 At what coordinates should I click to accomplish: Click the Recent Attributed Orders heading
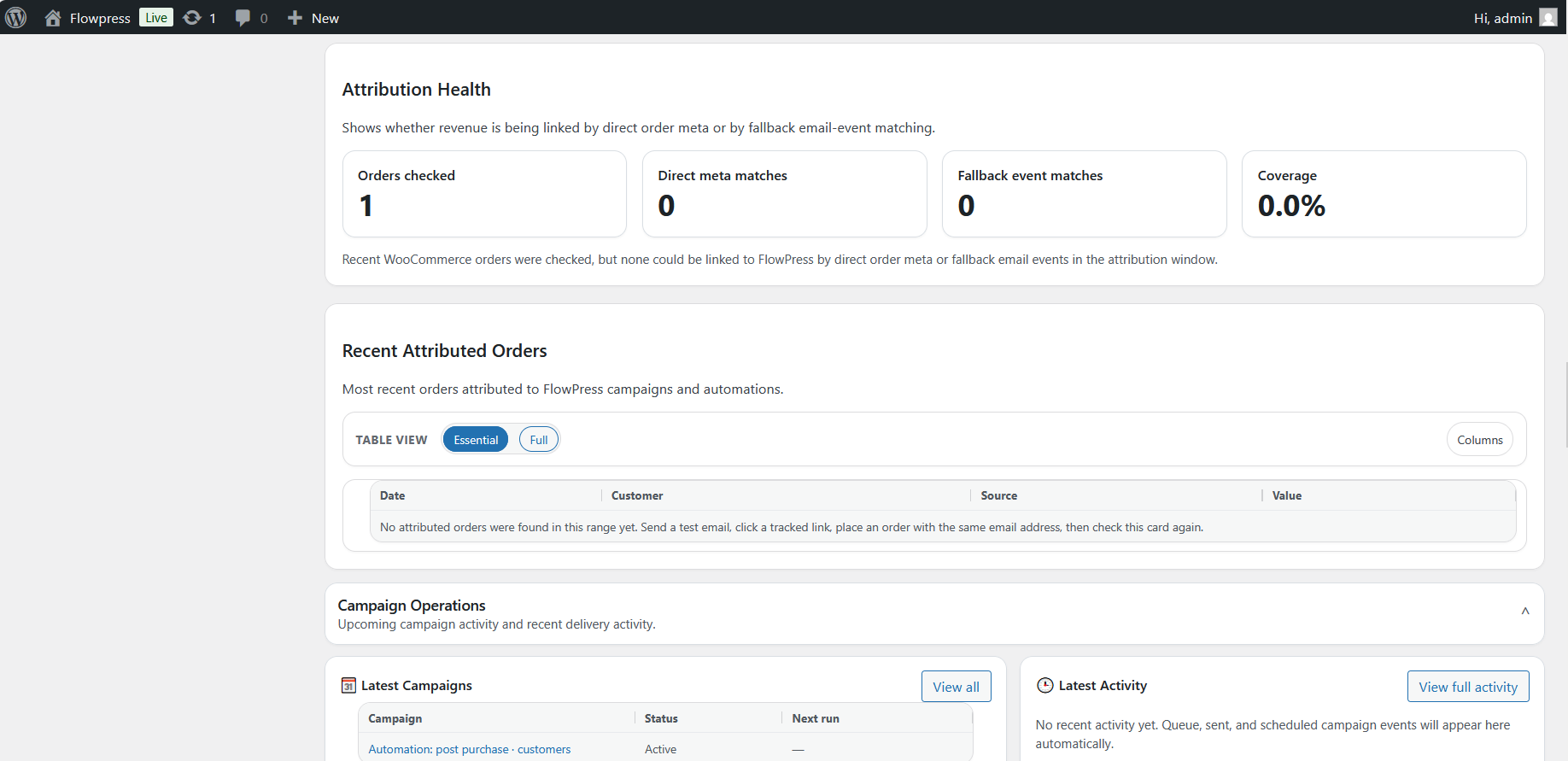click(x=445, y=351)
